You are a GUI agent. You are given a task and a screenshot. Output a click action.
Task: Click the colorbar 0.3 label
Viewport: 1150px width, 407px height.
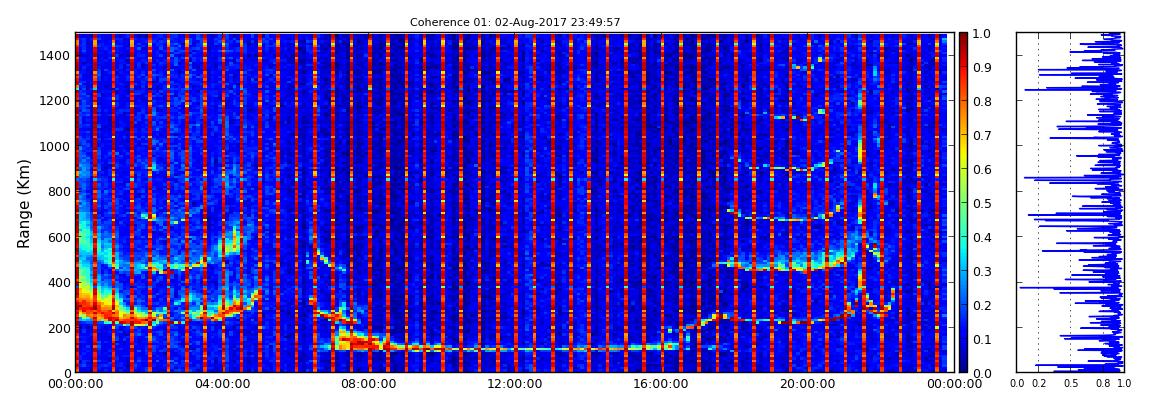(x=981, y=271)
